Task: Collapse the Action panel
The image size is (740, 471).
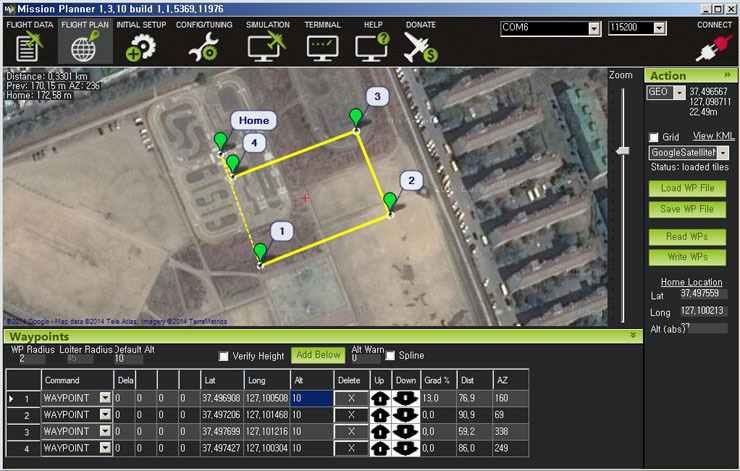Action: point(727,75)
